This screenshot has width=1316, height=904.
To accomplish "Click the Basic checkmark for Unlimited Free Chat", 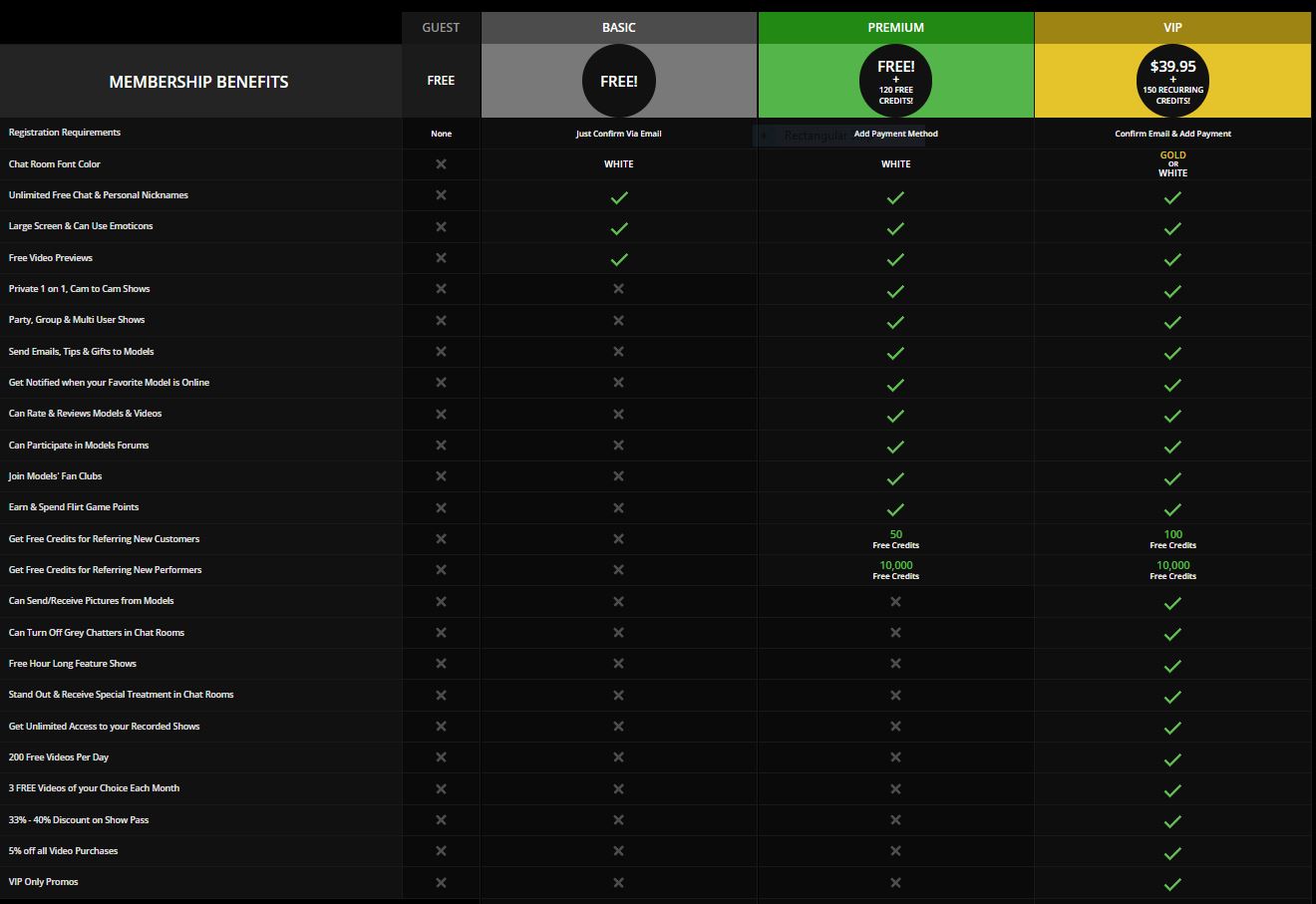I will 619,197.
